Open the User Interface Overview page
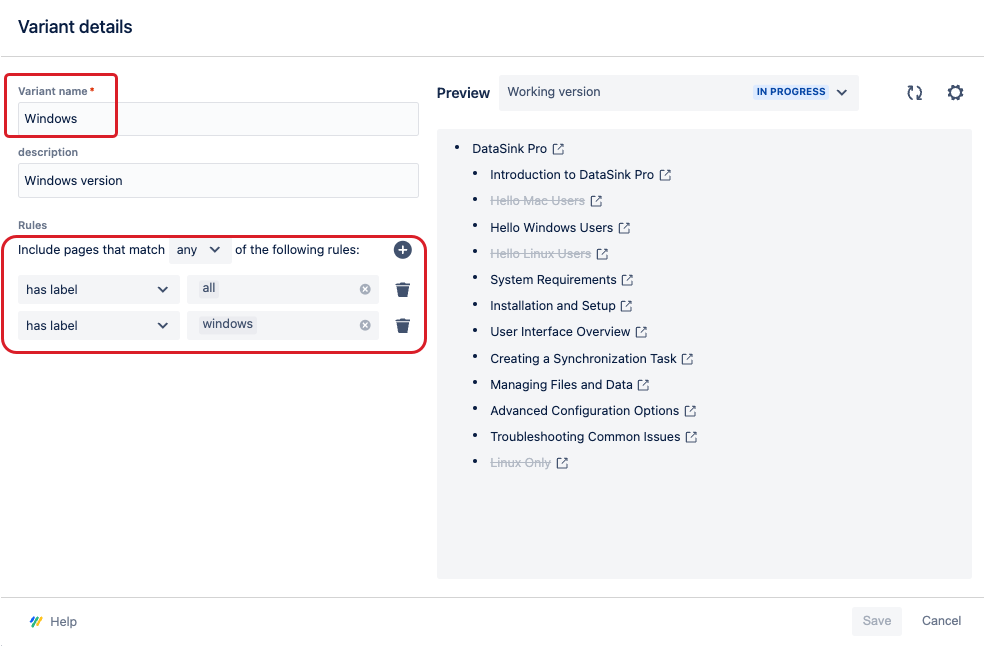 point(560,332)
